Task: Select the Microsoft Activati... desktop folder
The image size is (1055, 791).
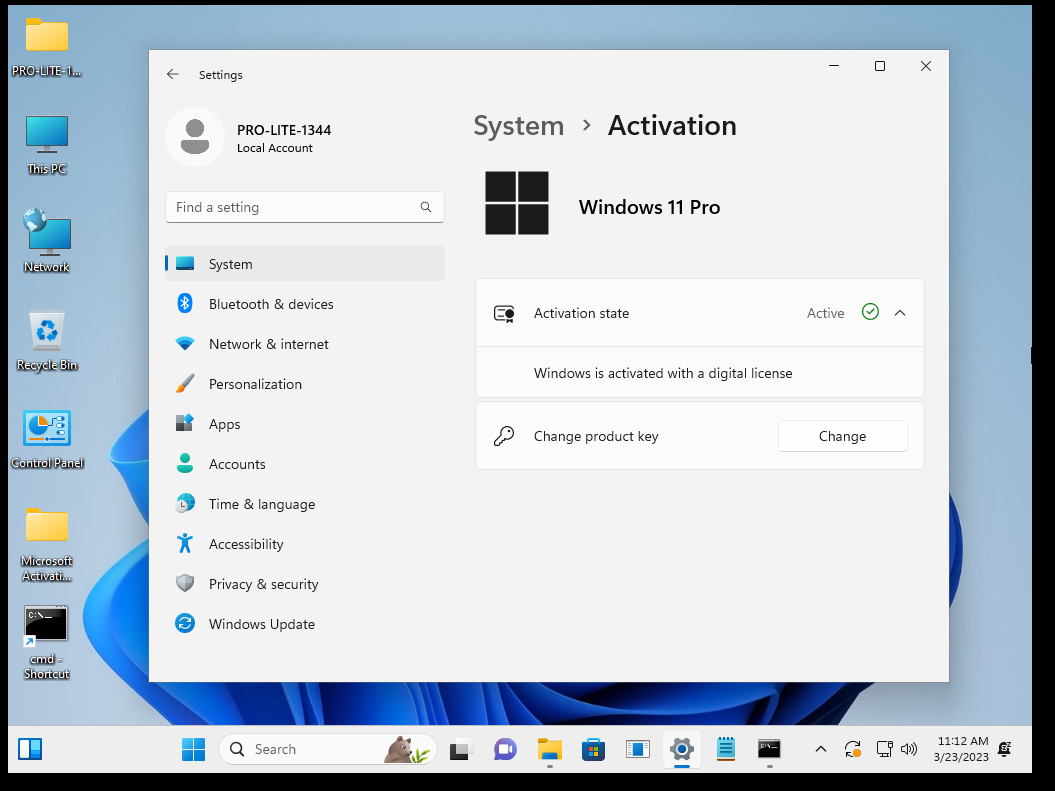Action: tap(46, 545)
